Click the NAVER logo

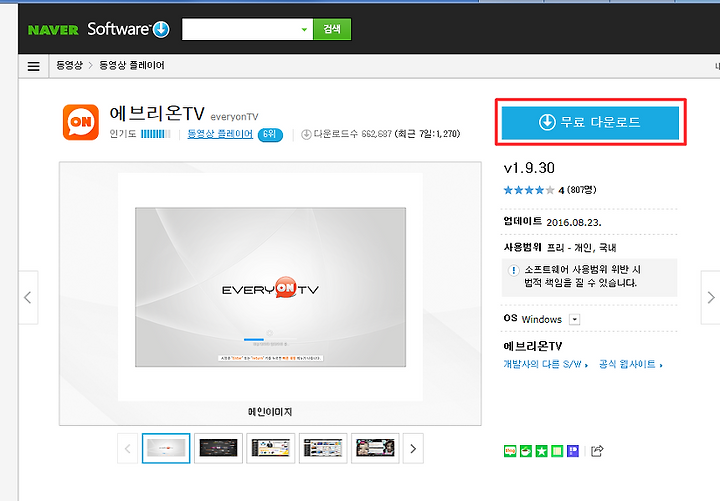click(53, 30)
